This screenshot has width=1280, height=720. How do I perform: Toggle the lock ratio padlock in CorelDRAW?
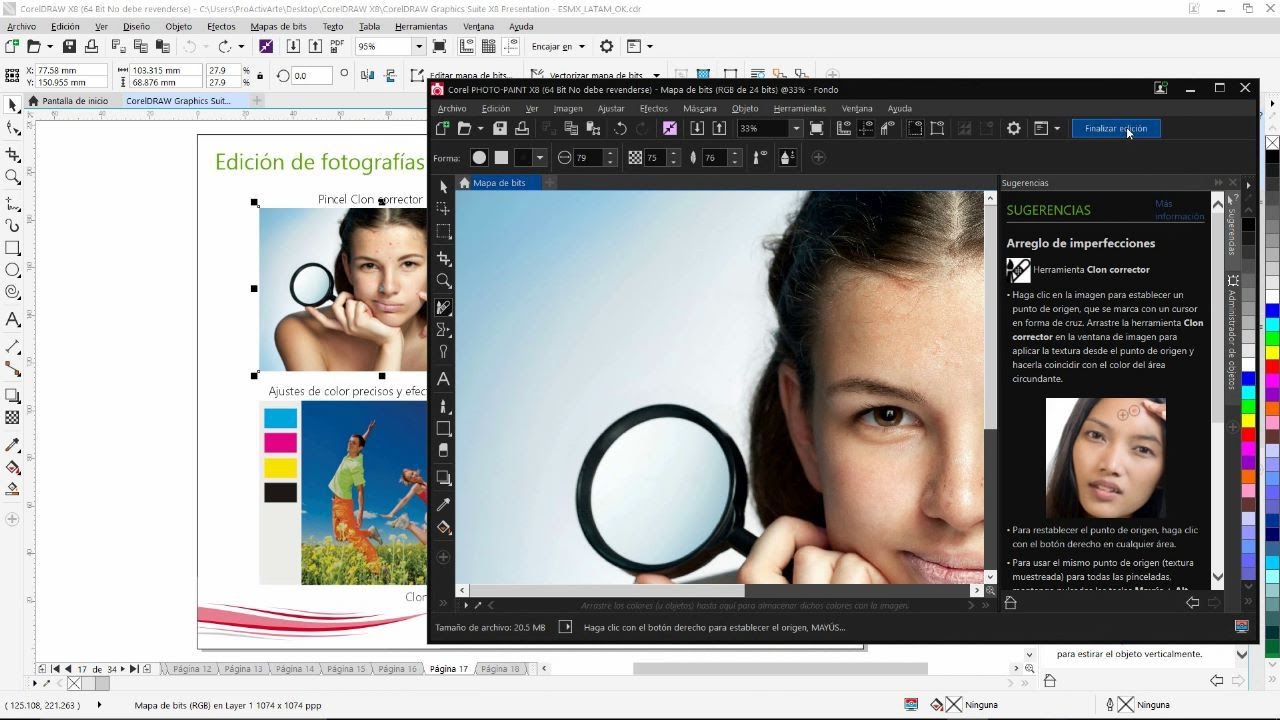click(x=260, y=76)
